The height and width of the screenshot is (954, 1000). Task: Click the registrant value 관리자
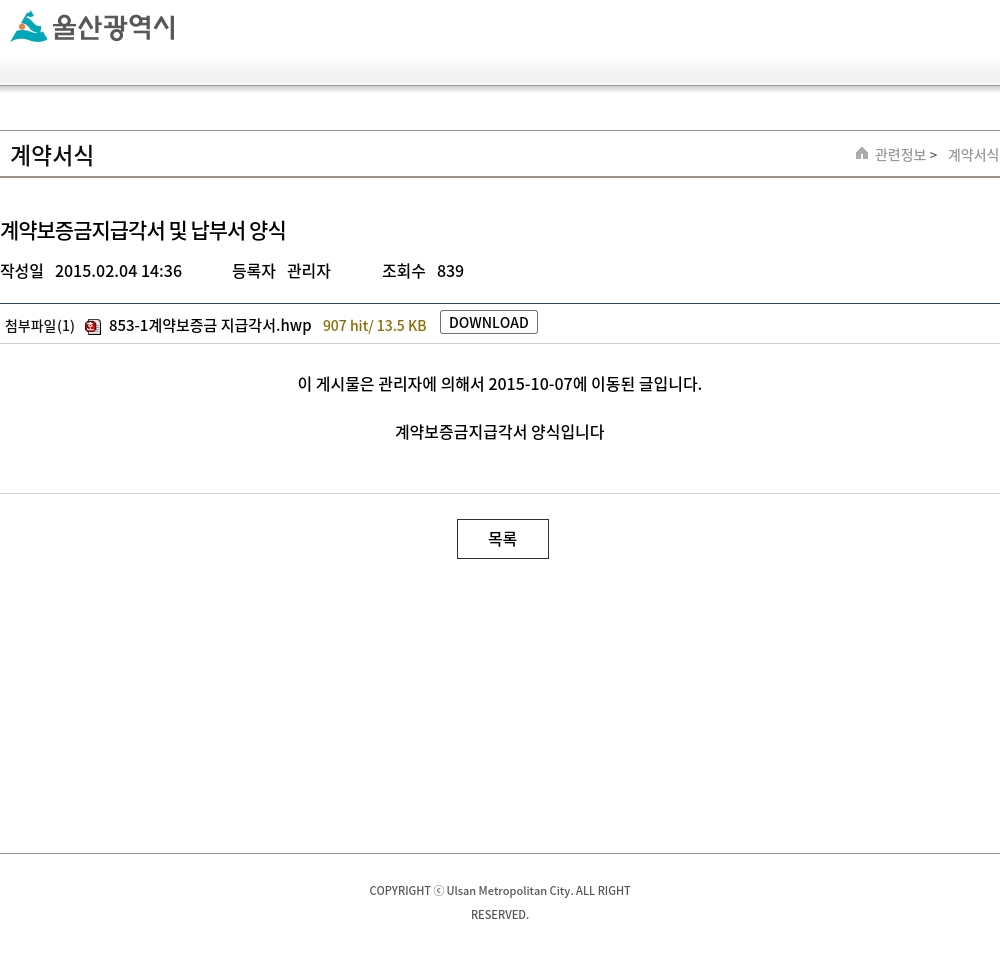(309, 272)
